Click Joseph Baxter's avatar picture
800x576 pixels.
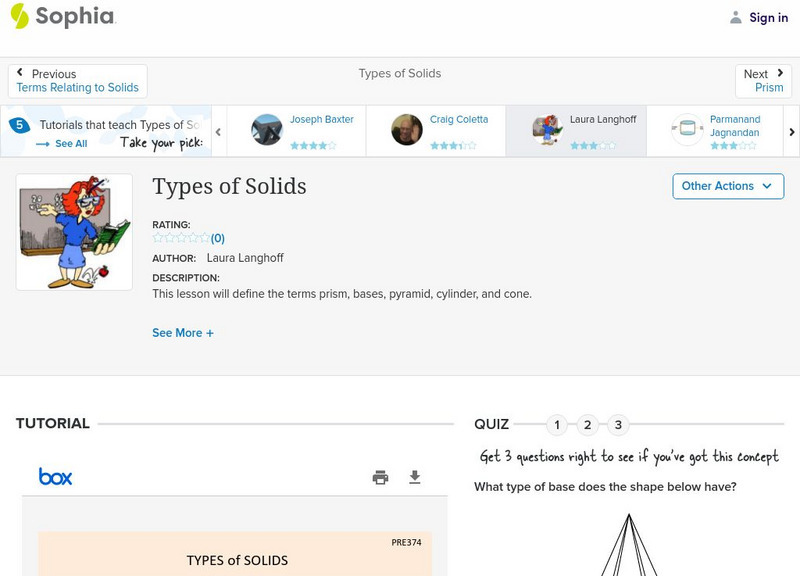[x=267, y=130]
